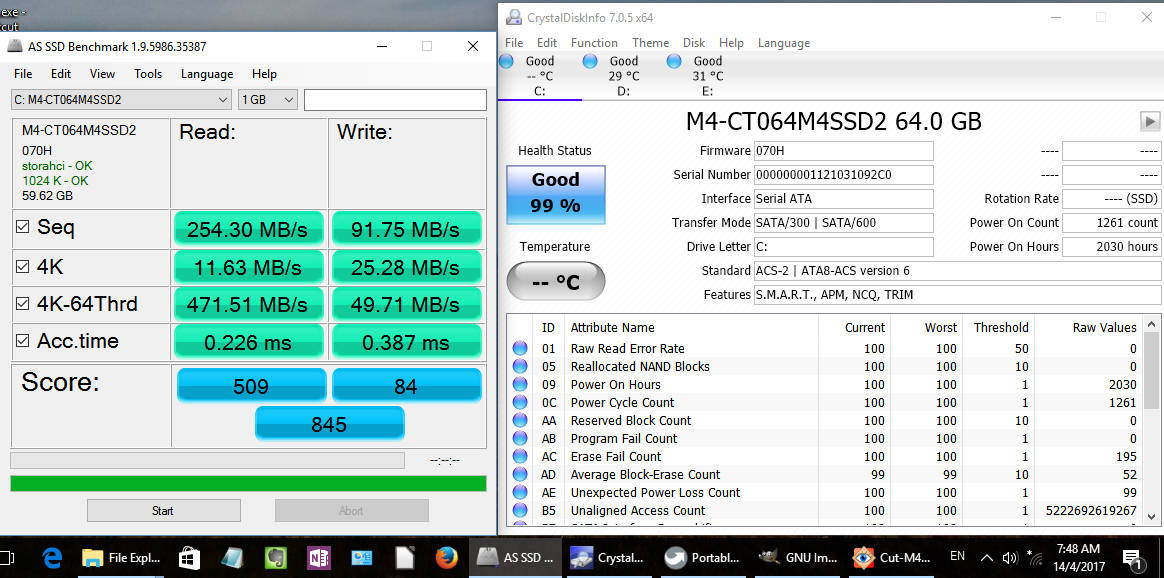Select drive C: Good status icon
The height and width of the screenshot is (578, 1164).
[x=506, y=62]
